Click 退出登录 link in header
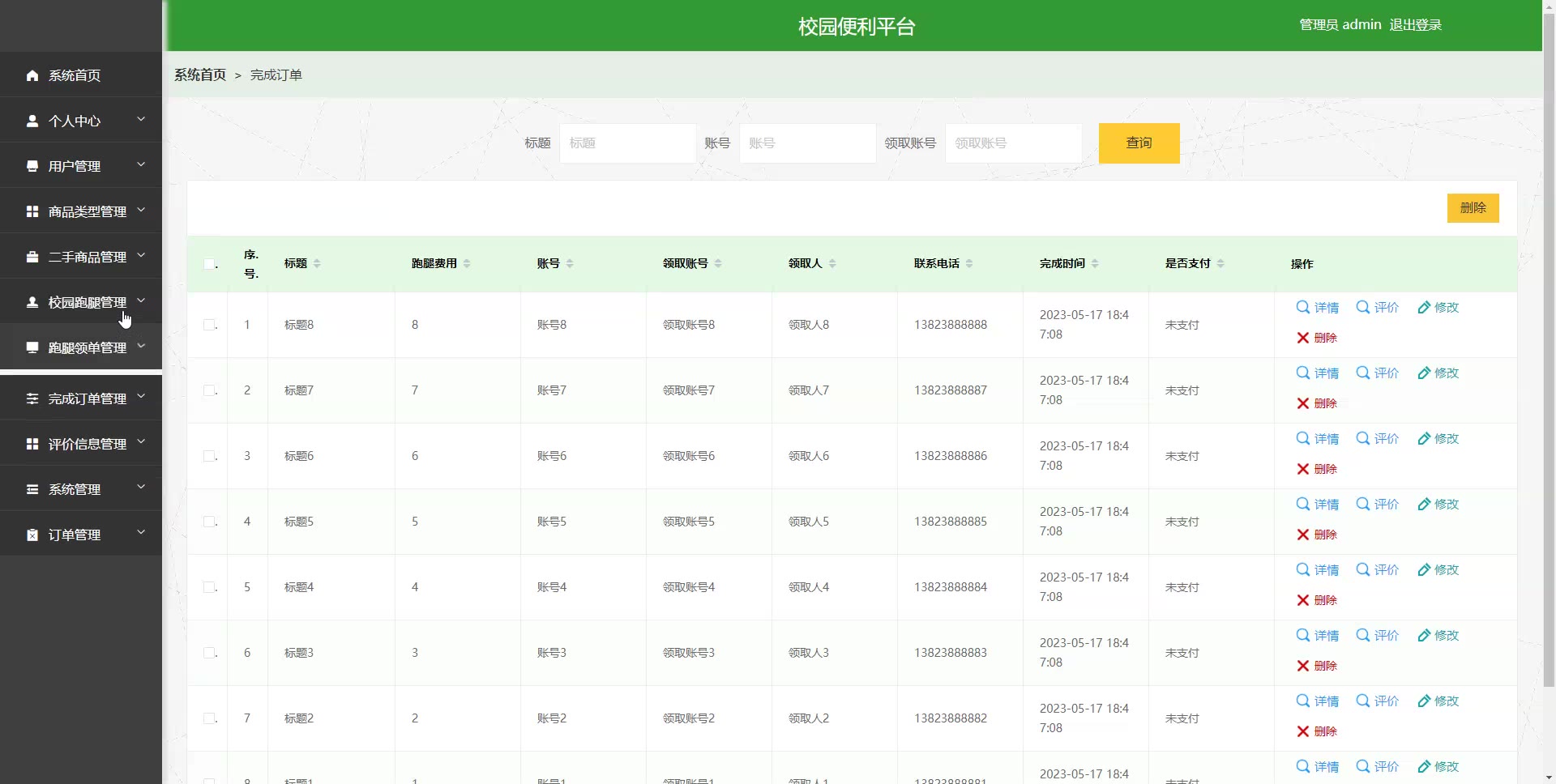1556x784 pixels. tap(1415, 25)
